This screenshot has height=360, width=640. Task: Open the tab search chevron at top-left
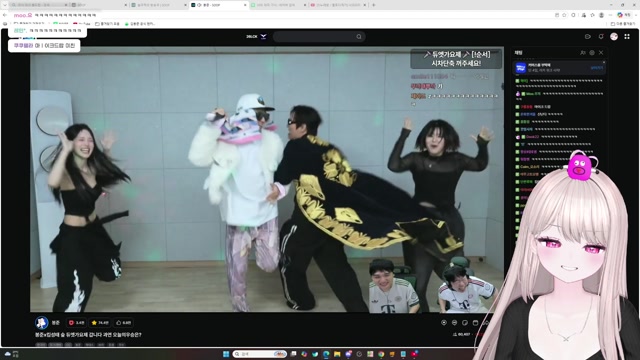[x=4, y=5]
